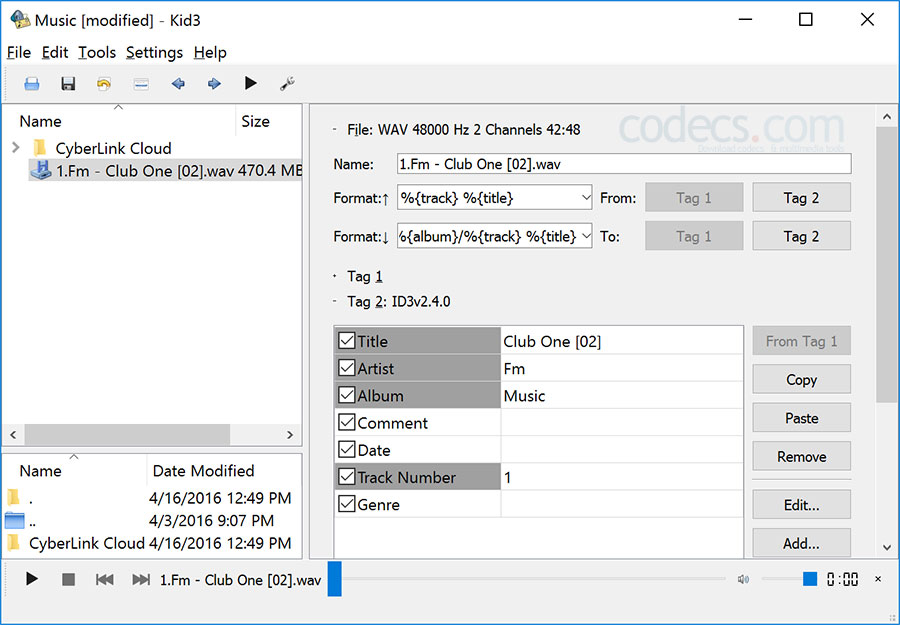
Task: Open the File menu
Action: (18, 53)
